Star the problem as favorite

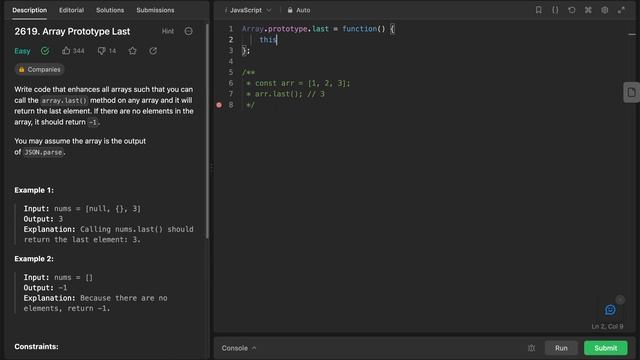132,51
